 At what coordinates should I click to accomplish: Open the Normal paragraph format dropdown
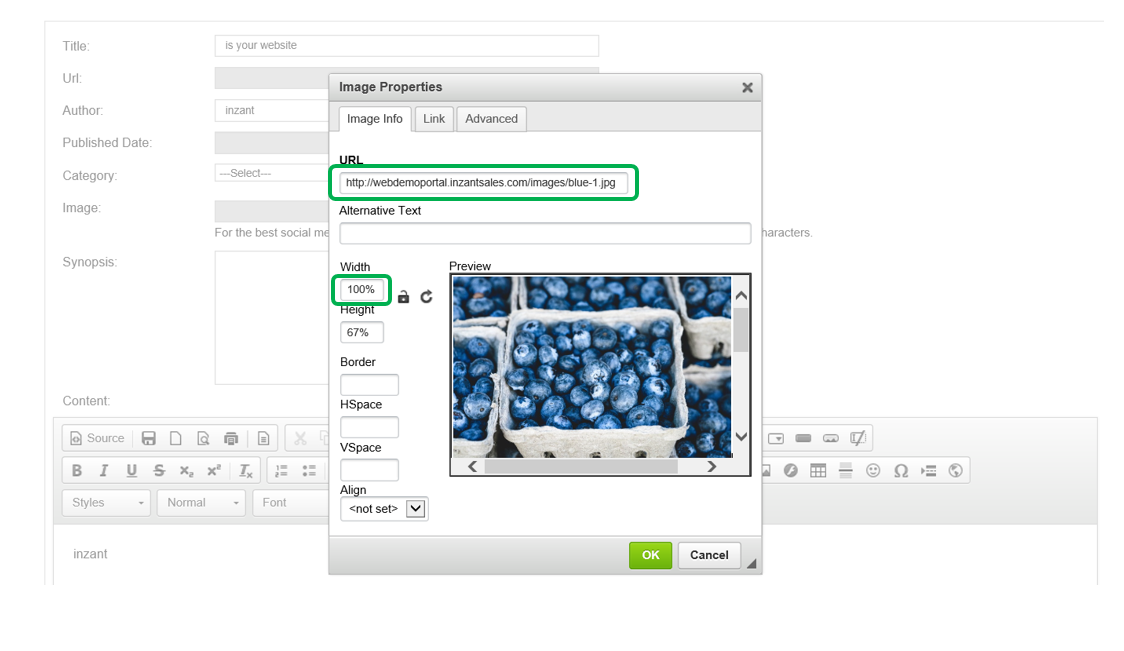[x=201, y=503]
